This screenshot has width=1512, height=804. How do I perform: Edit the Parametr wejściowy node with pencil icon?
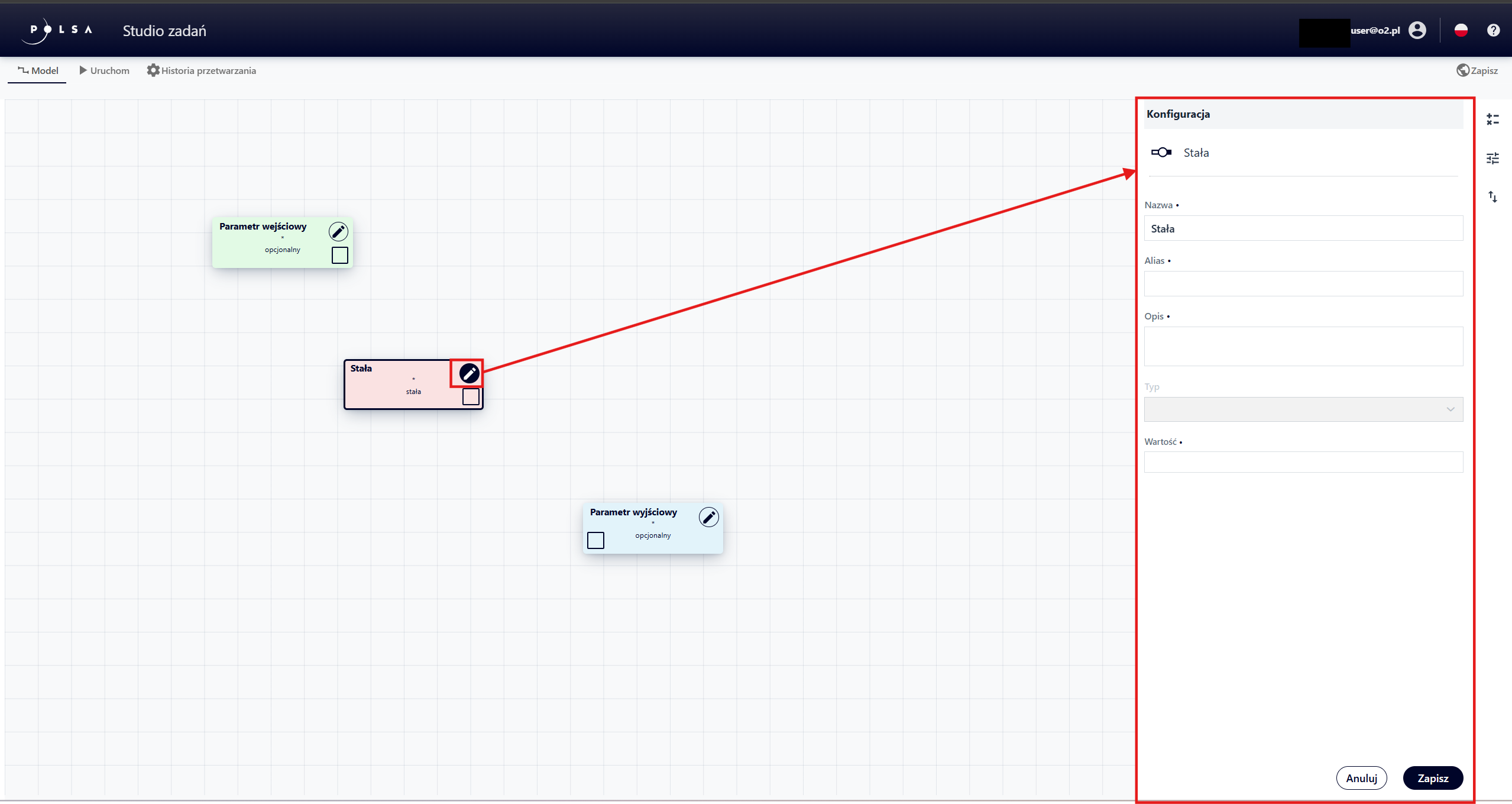point(338,231)
